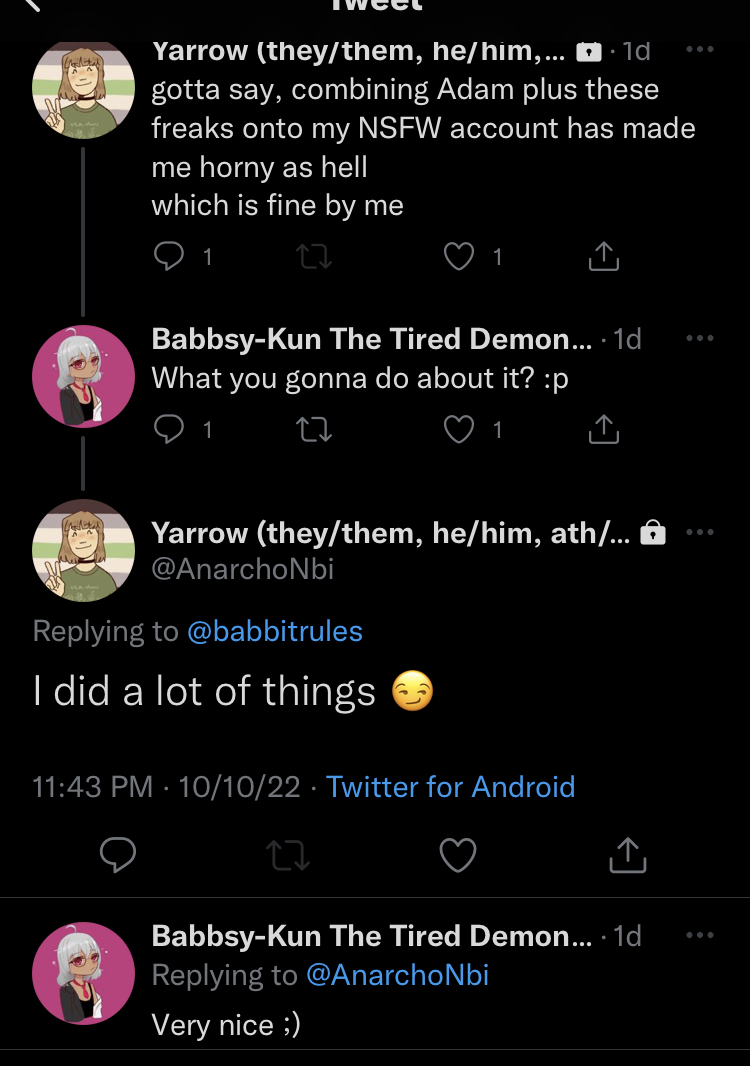Like the main 'I did a lot of things' tweet
The width and height of the screenshot is (750, 1066).
(x=458, y=855)
